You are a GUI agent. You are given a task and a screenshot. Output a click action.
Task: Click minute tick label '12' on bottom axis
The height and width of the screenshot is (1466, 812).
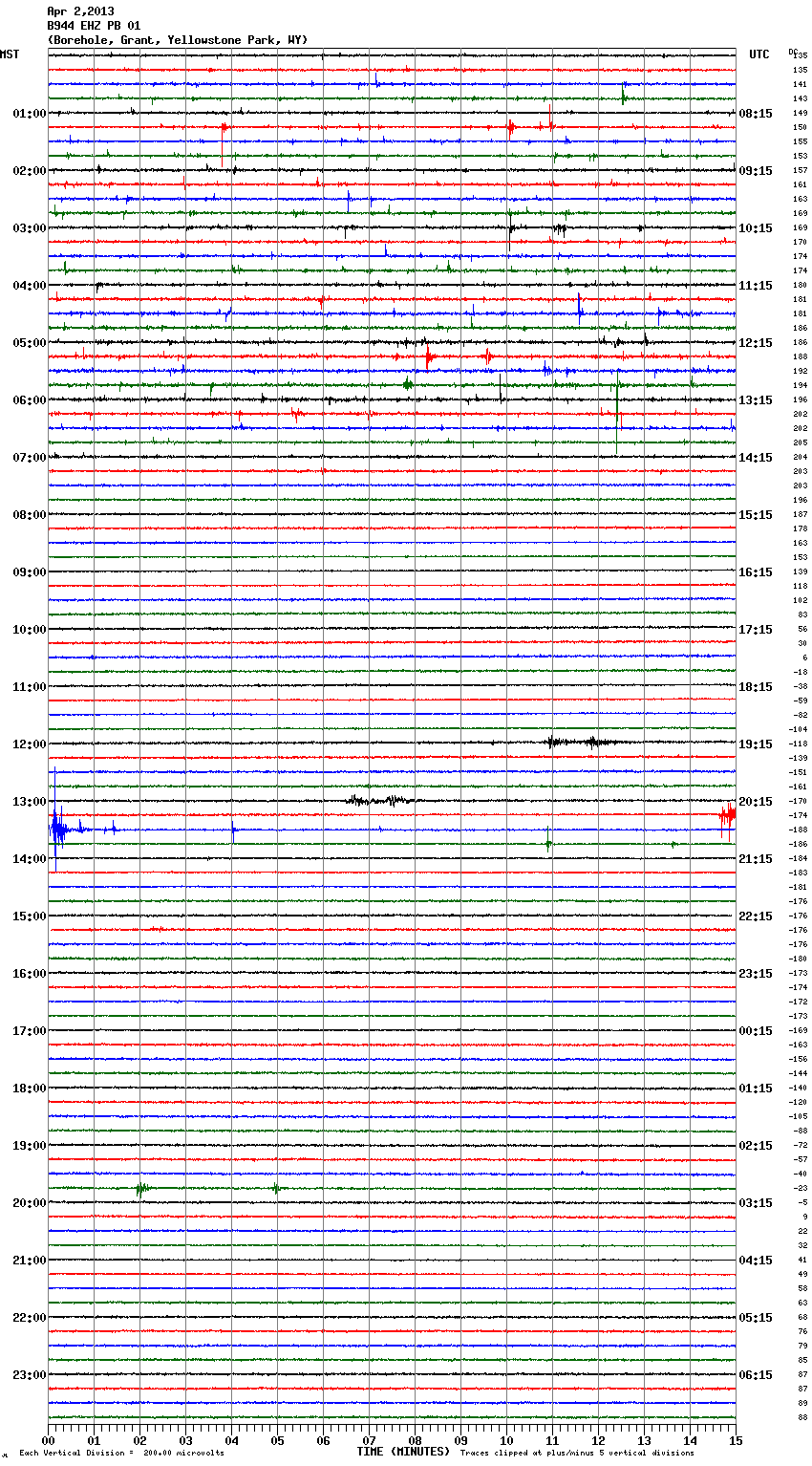598,1440
